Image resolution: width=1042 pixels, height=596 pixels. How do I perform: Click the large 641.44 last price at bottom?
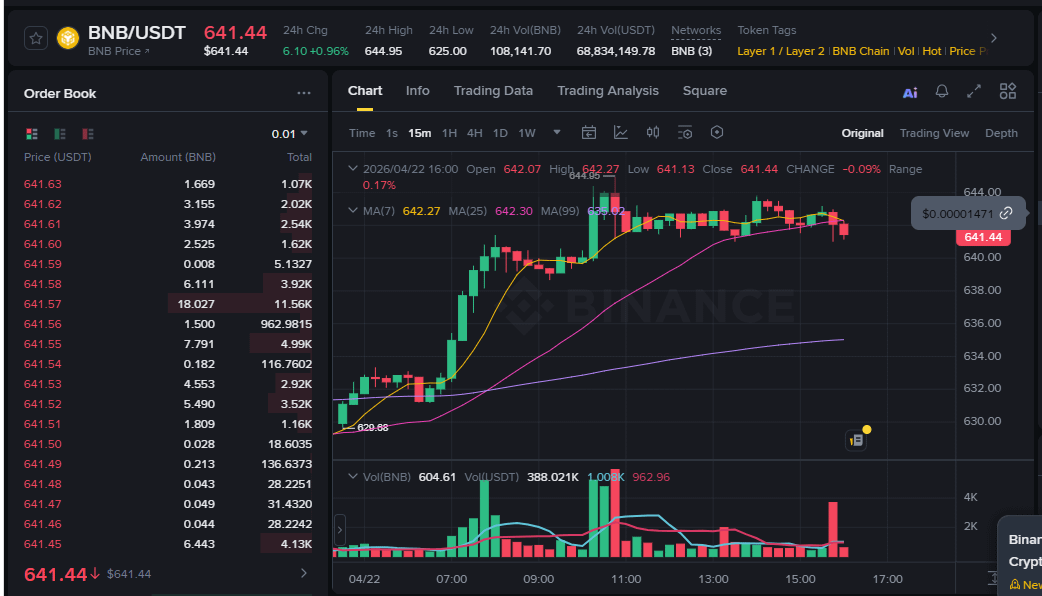56,574
